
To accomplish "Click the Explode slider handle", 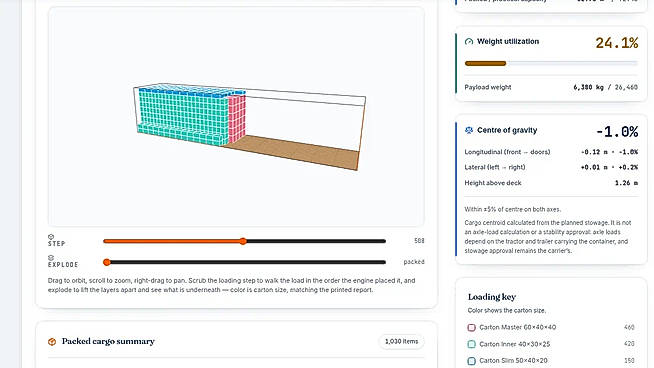I will tap(107, 262).
